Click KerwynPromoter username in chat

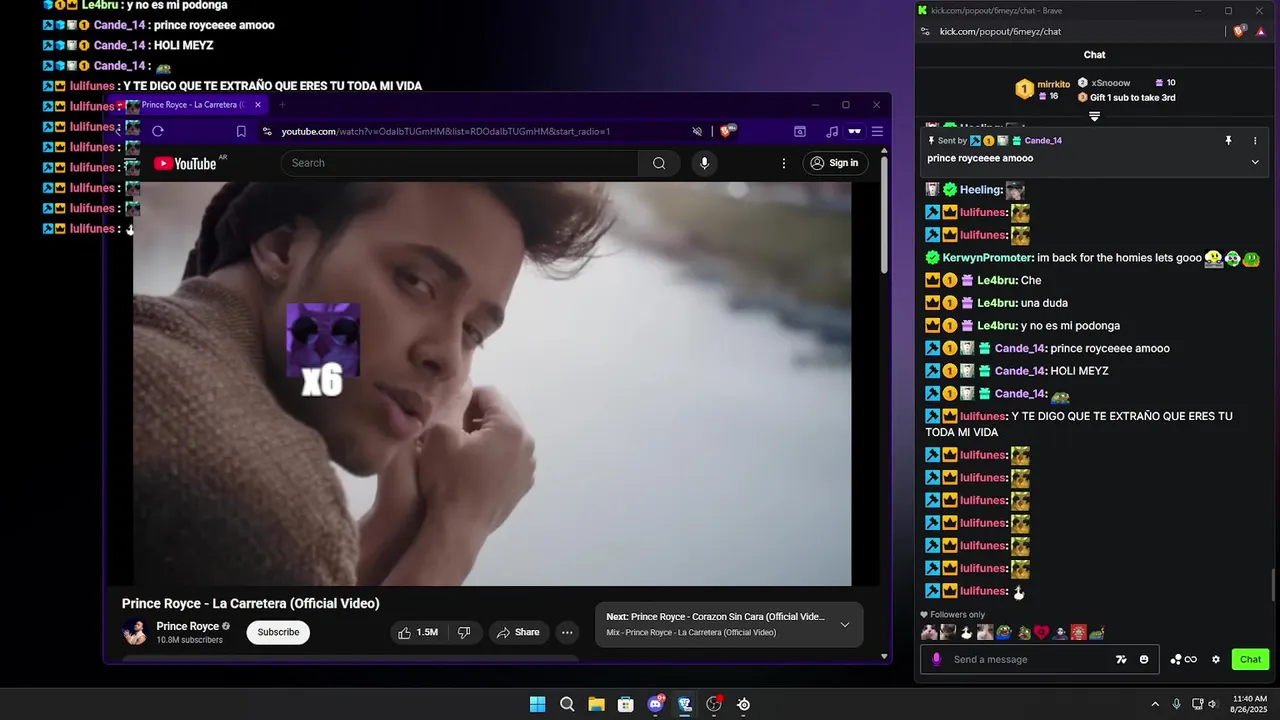pyautogui.click(x=988, y=258)
